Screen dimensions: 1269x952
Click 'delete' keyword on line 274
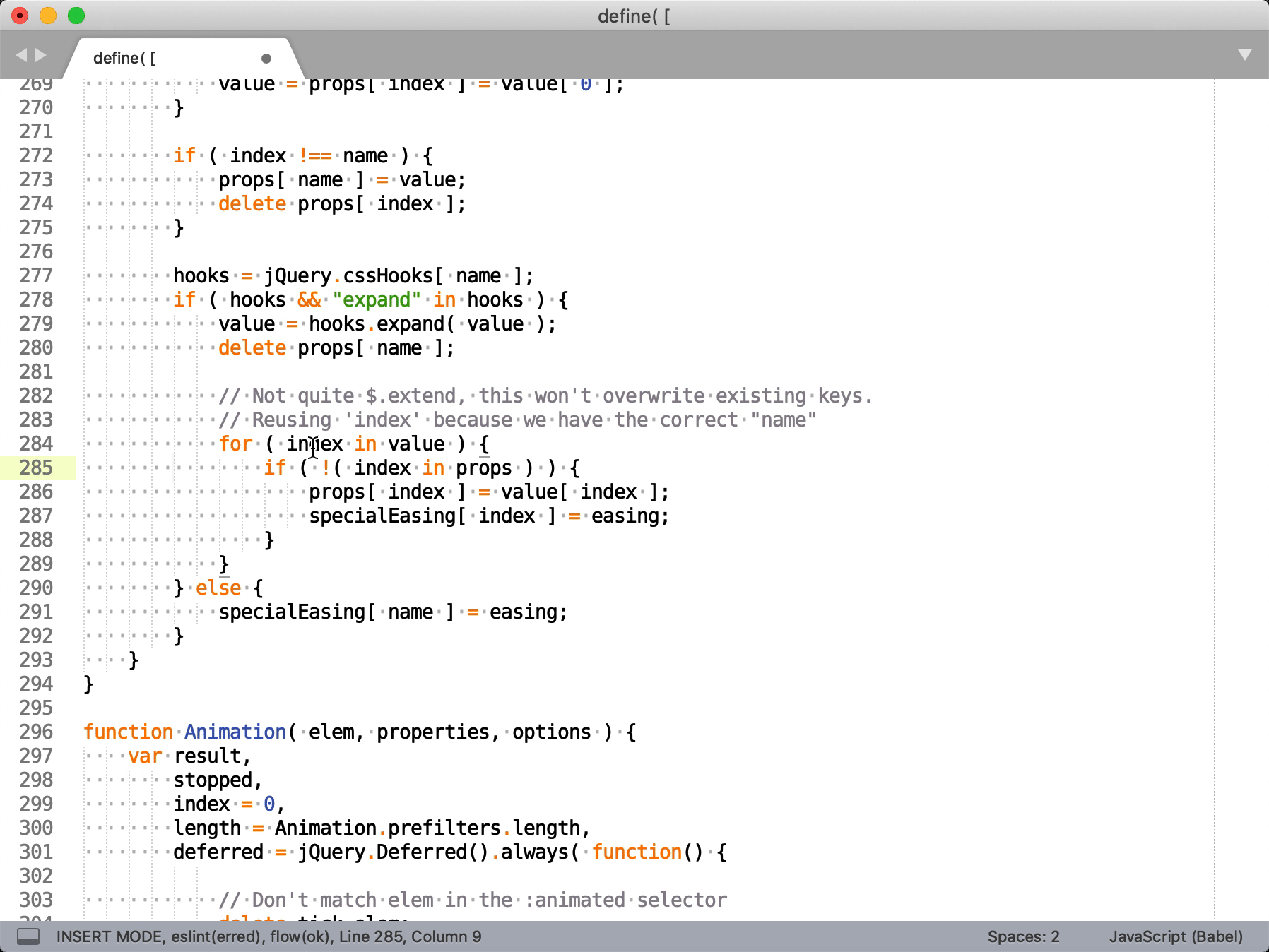252,203
